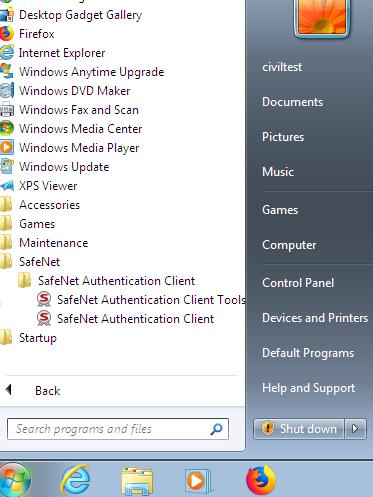
Task: Open XPS Viewer
Action: (x=39, y=186)
